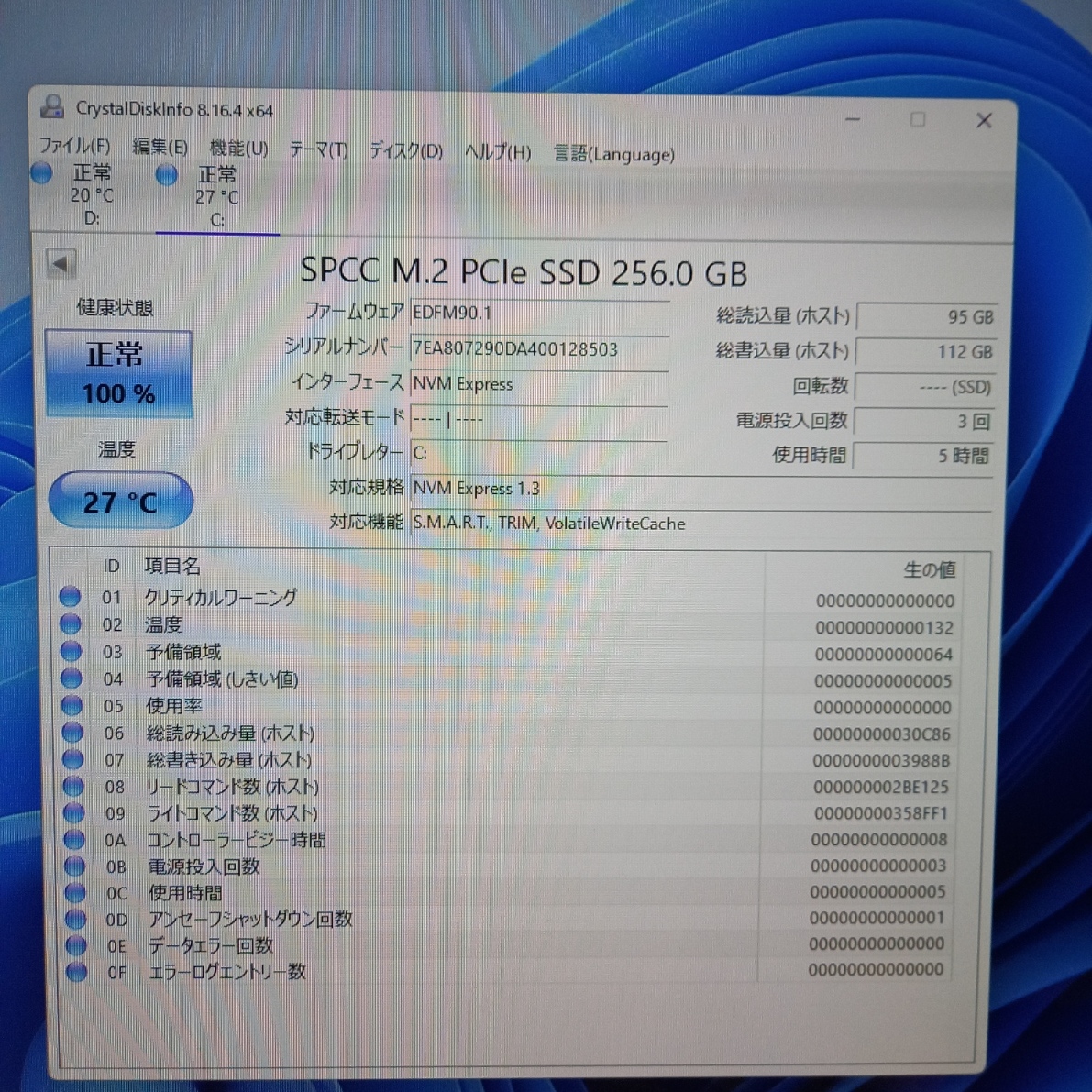Open the ディスク(D) menu
1092x1092 pixels.
pyautogui.click(x=405, y=150)
